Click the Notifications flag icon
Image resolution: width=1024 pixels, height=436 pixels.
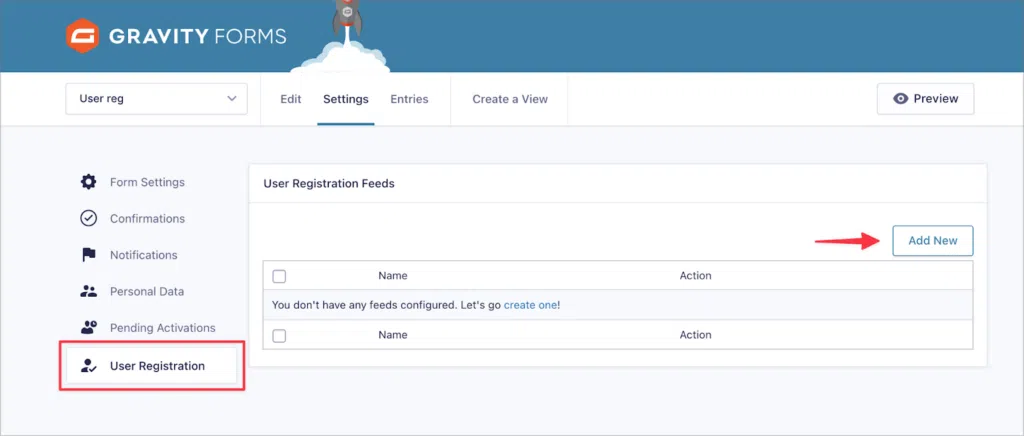click(x=89, y=255)
